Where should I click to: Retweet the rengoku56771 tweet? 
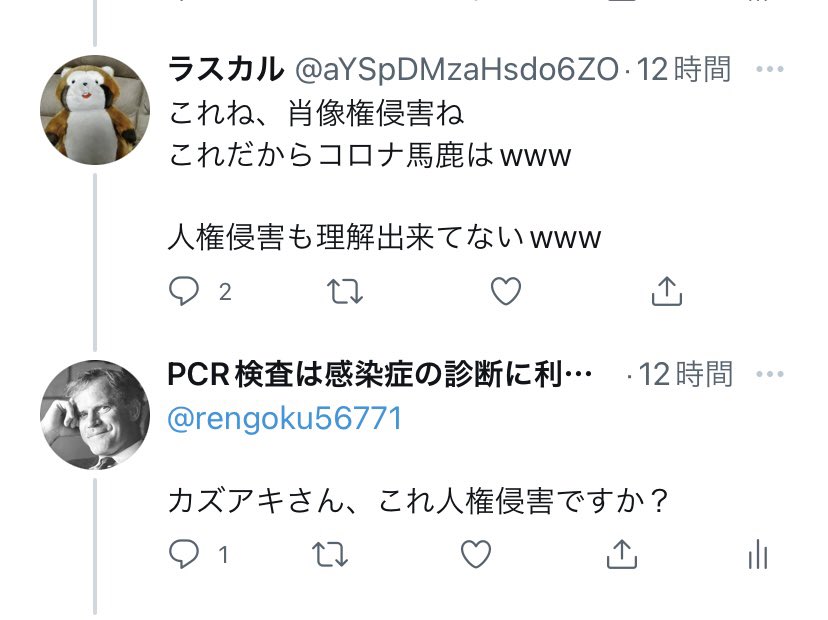(330, 555)
